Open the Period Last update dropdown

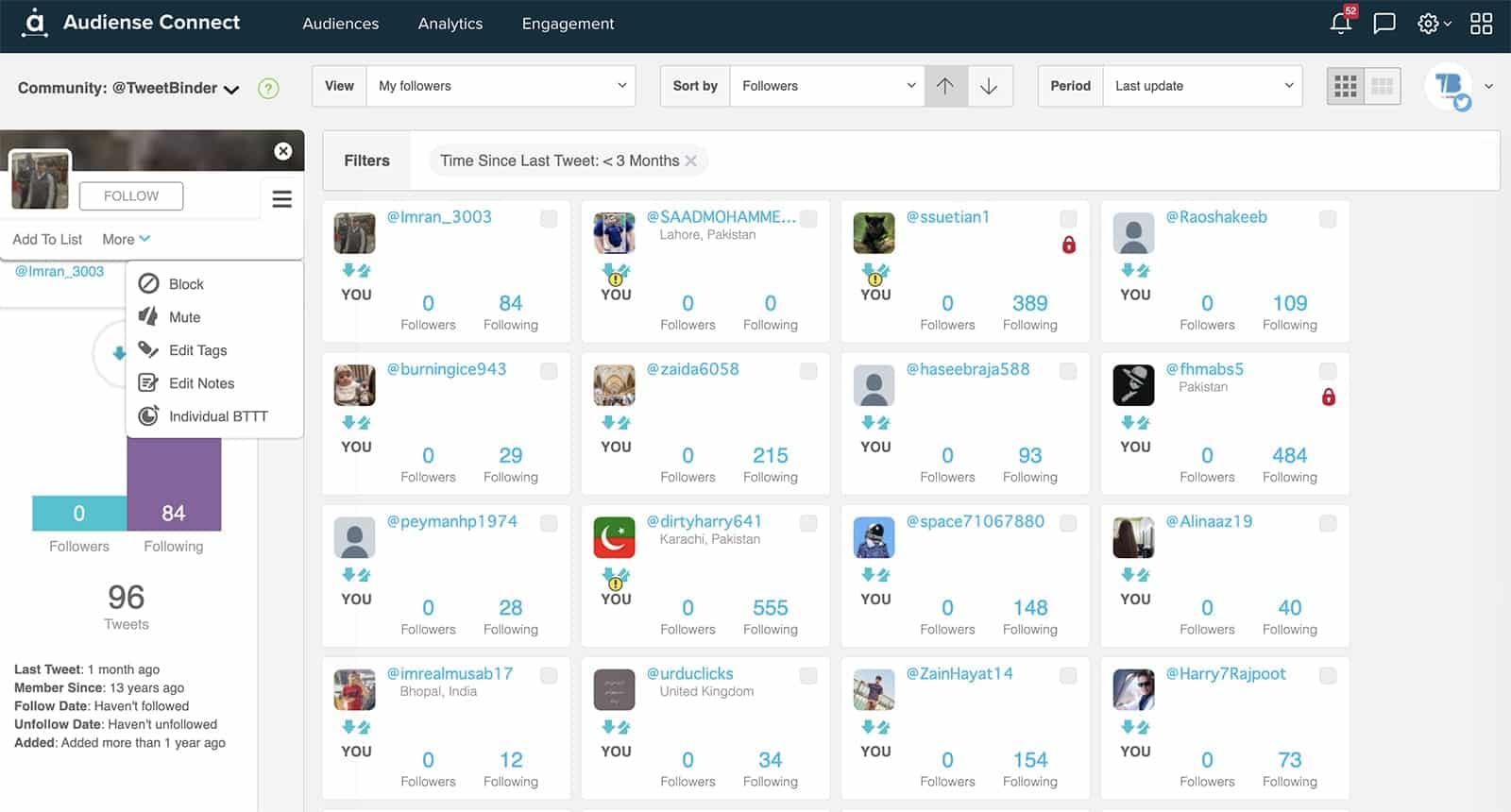pos(1202,86)
